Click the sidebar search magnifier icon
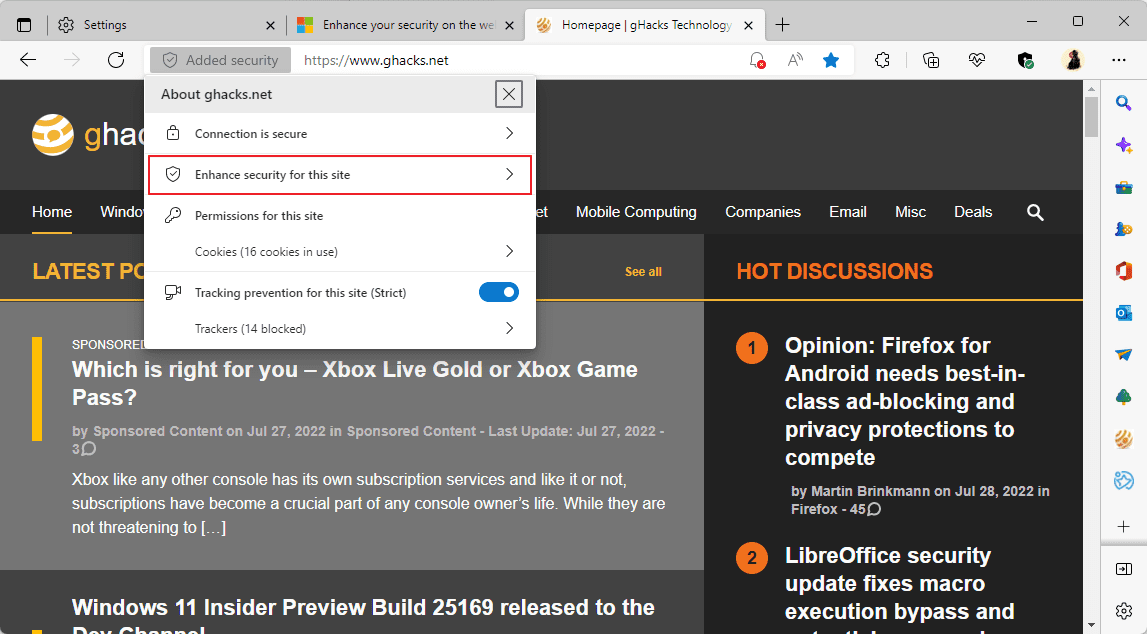The width and height of the screenshot is (1147, 634). [1124, 103]
